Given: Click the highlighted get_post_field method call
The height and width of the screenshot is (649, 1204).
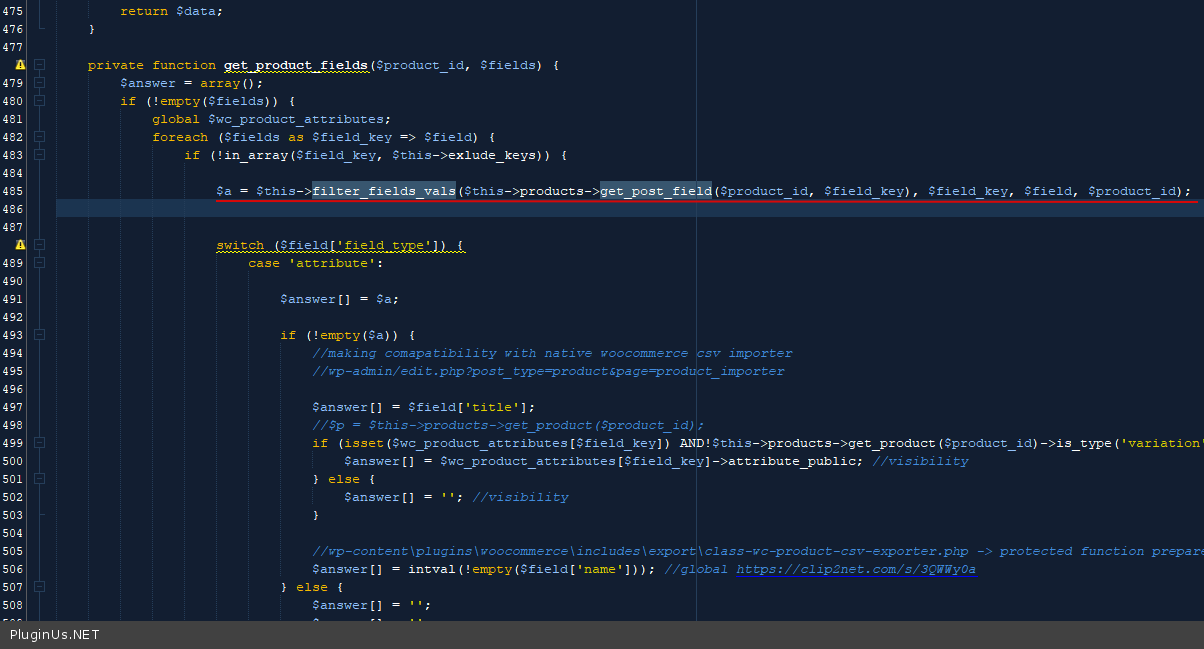Looking at the screenshot, I should (655, 191).
